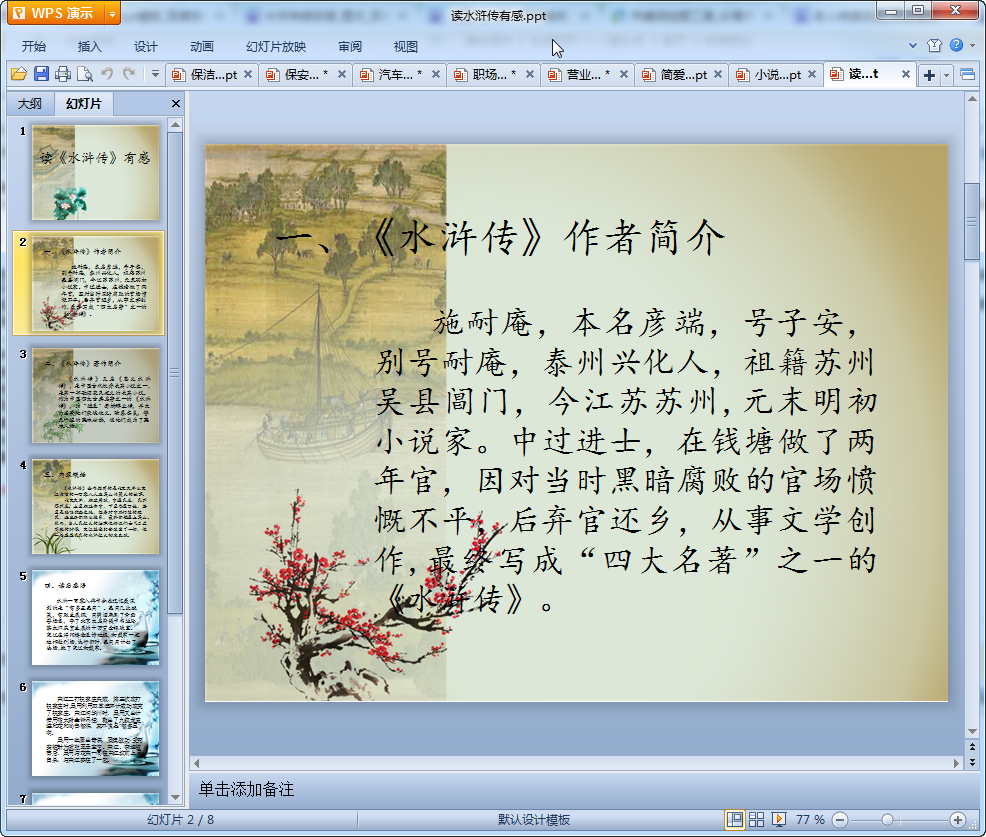Open the help question mark icon

(x=956, y=45)
